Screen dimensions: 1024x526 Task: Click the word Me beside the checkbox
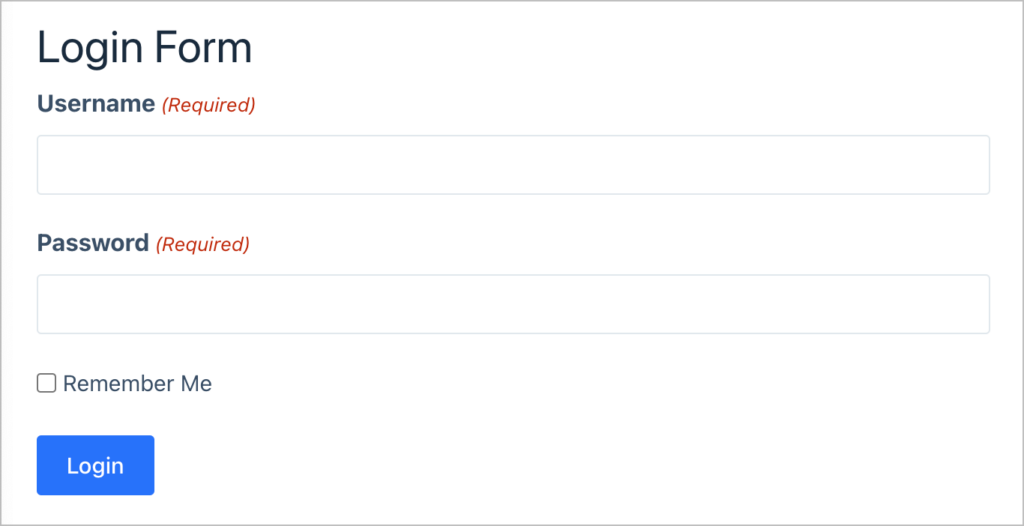pyautogui.click(x=196, y=384)
